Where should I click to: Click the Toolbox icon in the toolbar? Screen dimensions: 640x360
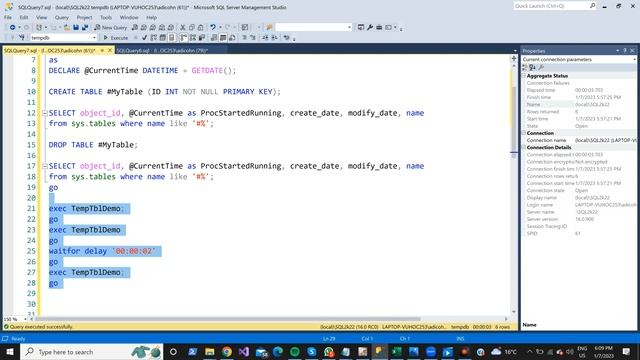click(x=379, y=27)
